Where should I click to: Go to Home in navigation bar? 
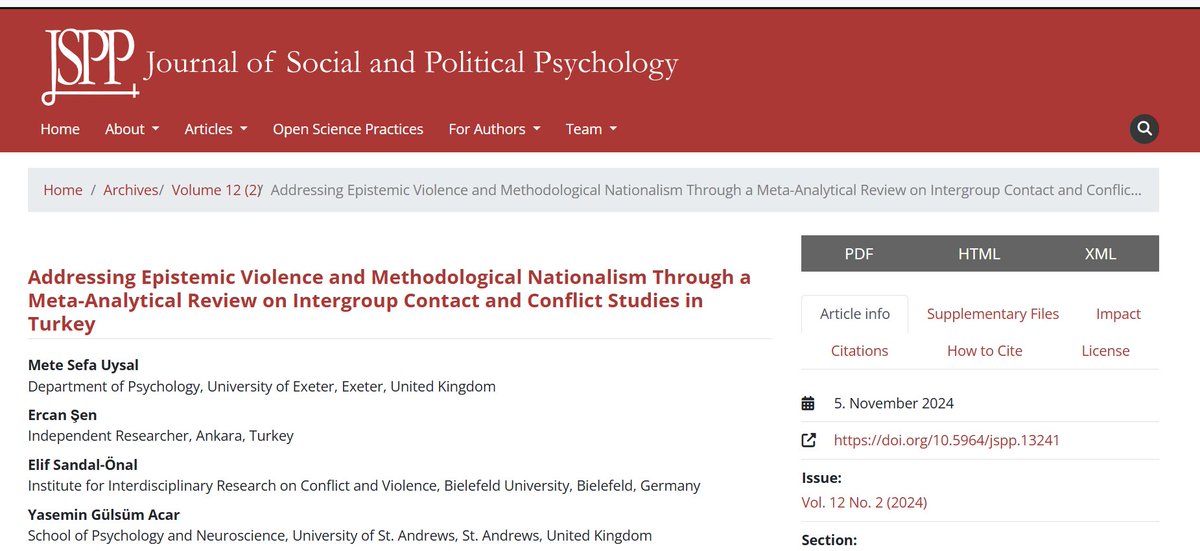coord(60,129)
